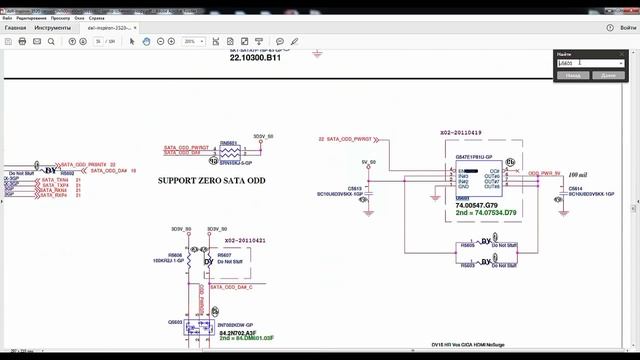Image resolution: width=640 pixels, height=360 pixels.
Task: Print the document using the printer icon
Action: 22,42
